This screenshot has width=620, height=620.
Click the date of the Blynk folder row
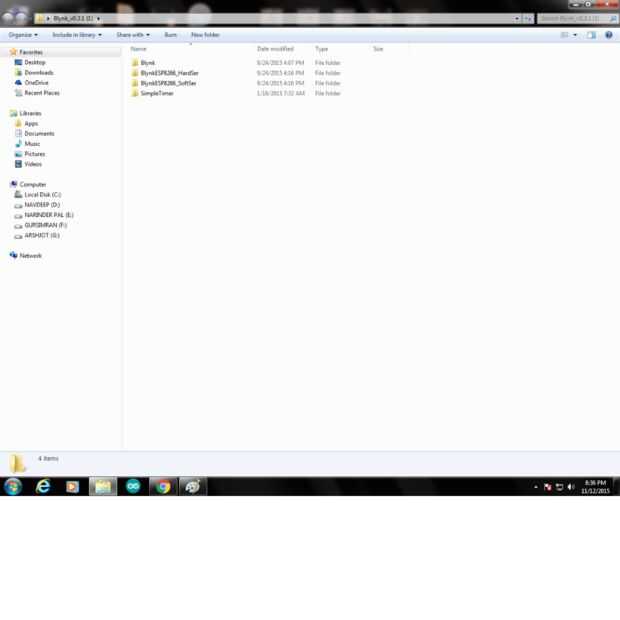(x=280, y=63)
